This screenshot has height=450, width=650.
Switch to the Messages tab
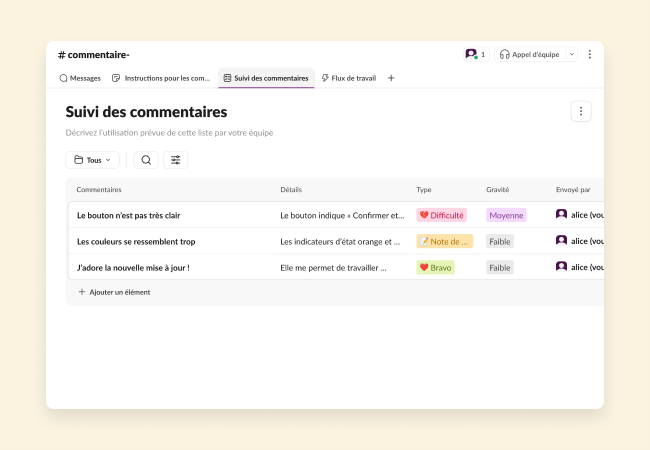coord(80,78)
